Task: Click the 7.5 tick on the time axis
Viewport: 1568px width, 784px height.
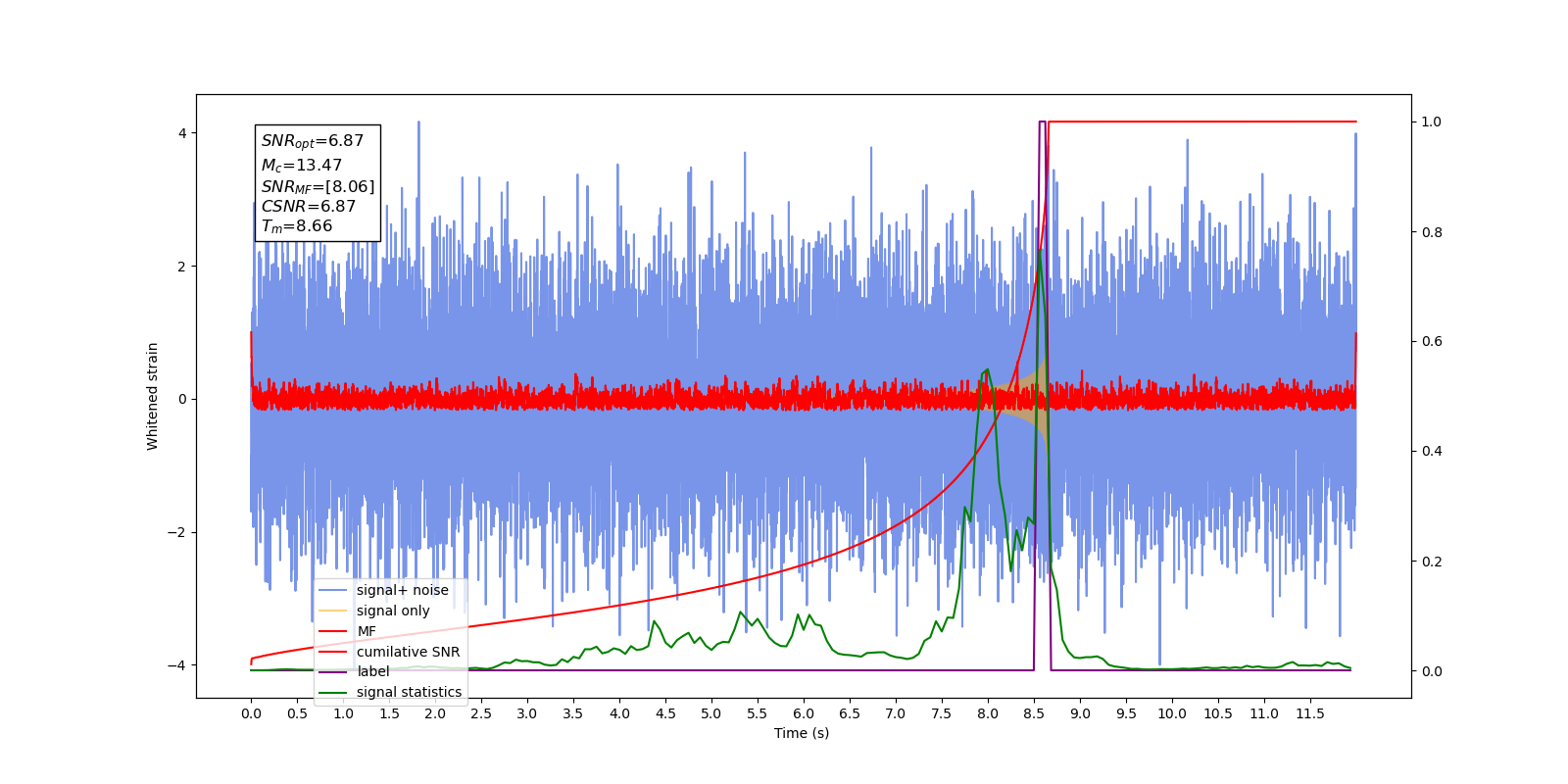Action: (x=942, y=713)
